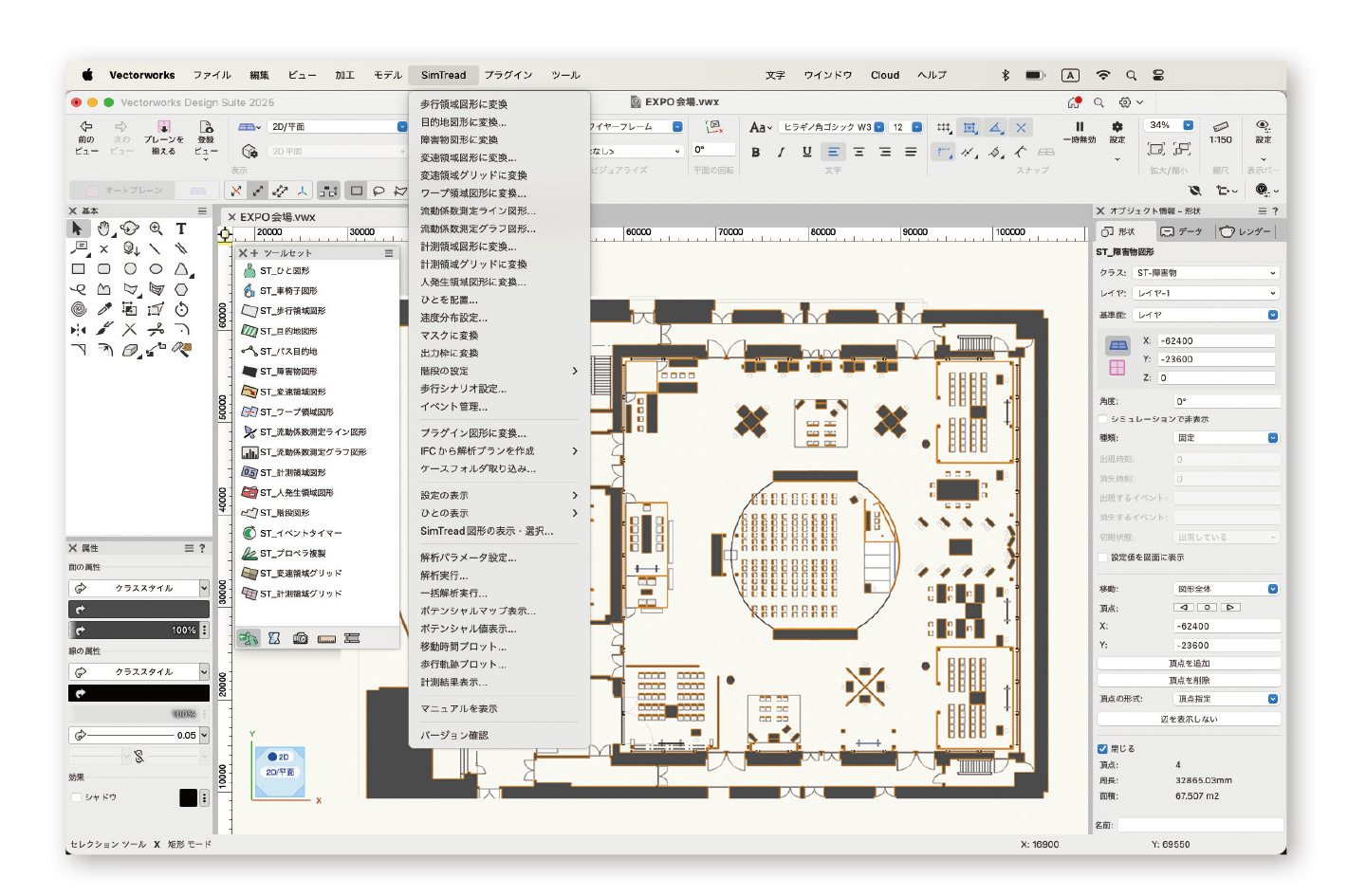1366x896 pixels.
Task: Check the 設定値を図面に表示 box
Action: click(x=1103, y=558)
